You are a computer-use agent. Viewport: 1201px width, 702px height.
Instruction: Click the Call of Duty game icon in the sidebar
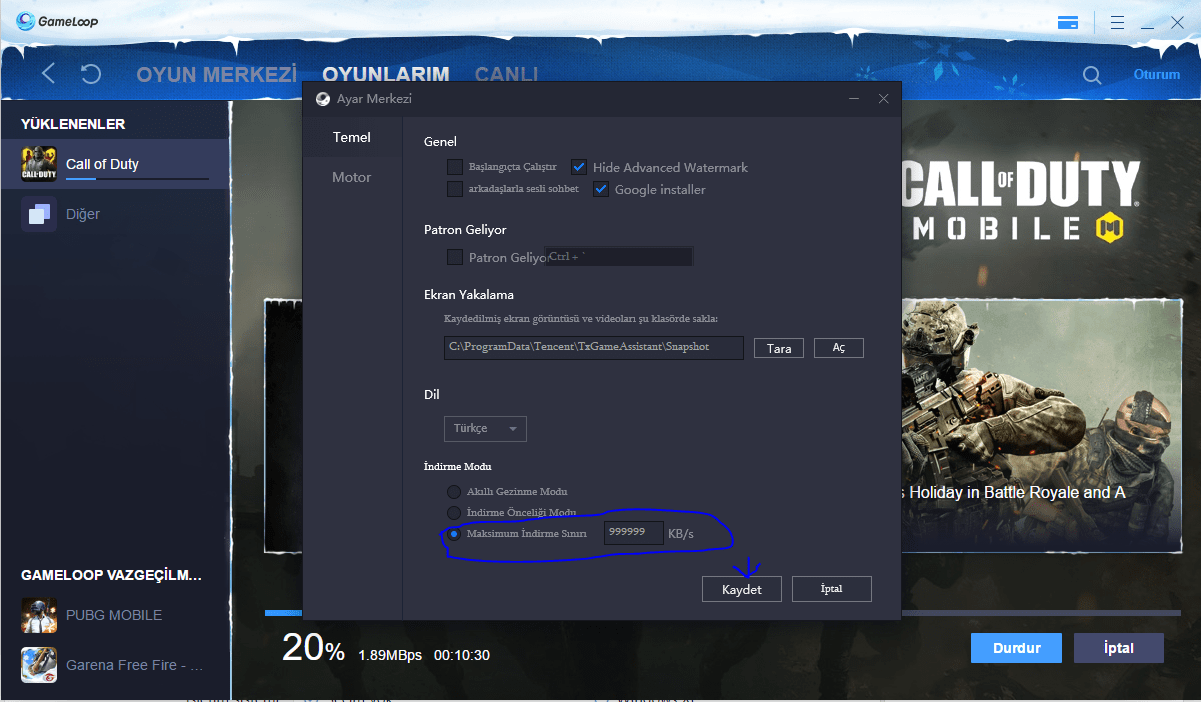pyautogui.click(x=39, y=164)
